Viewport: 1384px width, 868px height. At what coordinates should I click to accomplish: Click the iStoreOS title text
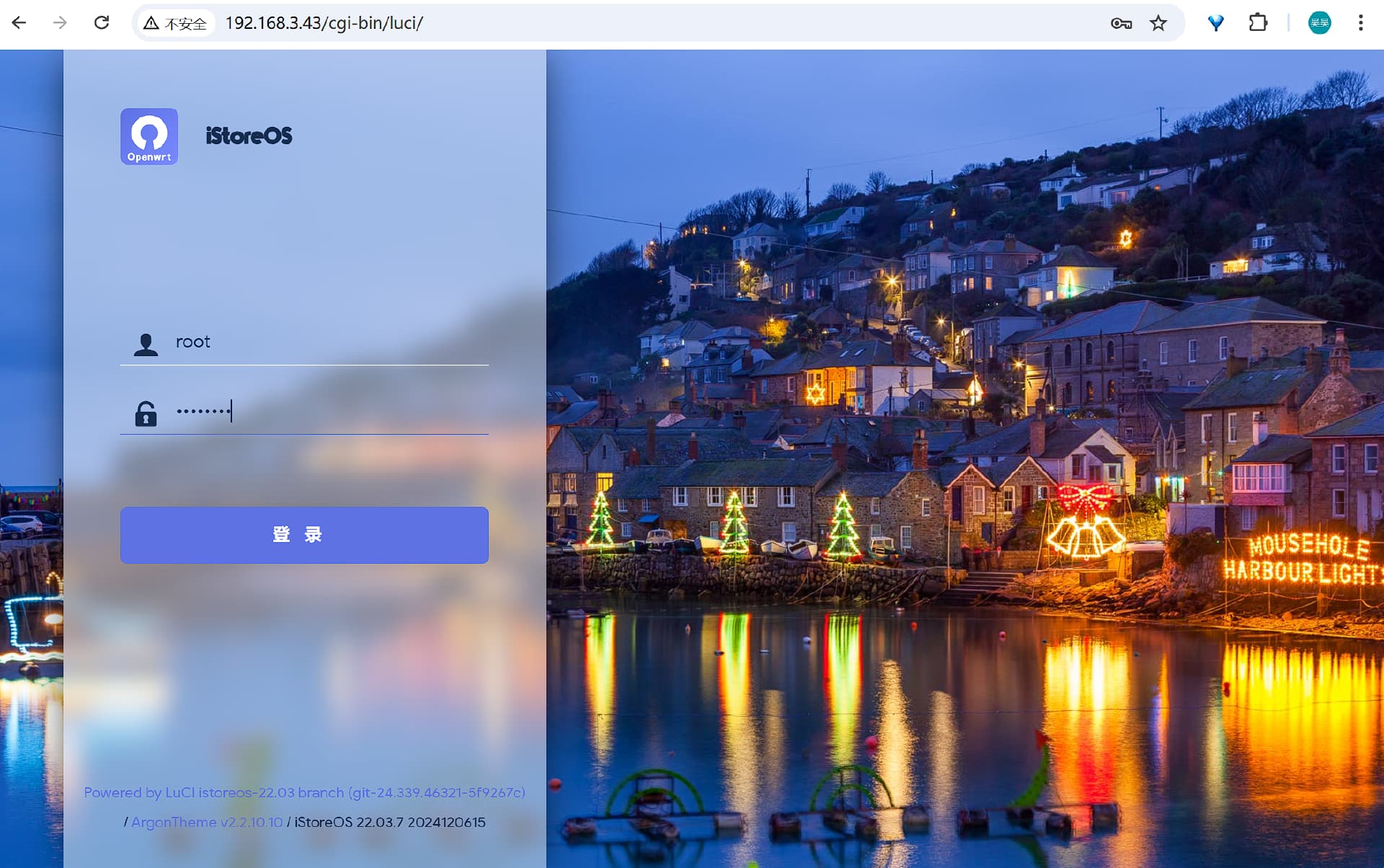[x=249, y=136]
